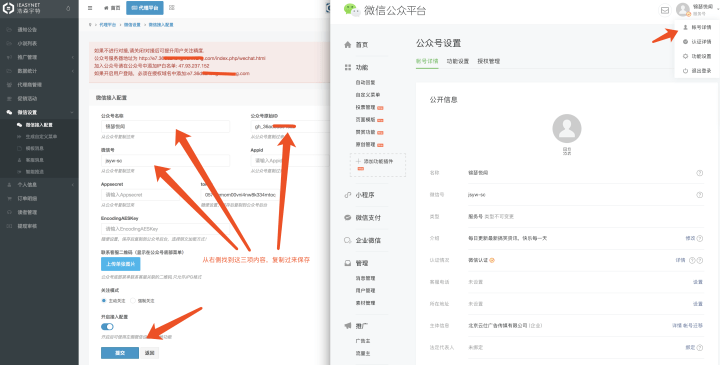This screenshot has height=365, width=720.
Task: Click the 上传微信图片 upload button
Action: (121, 264)
